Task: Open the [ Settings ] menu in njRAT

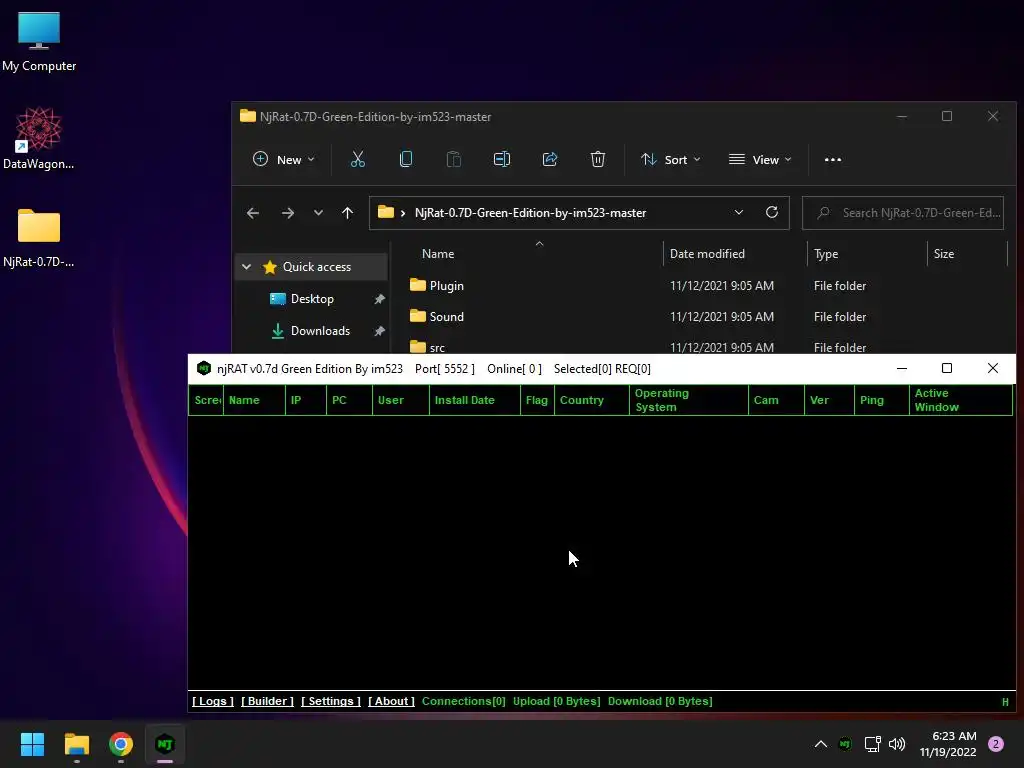Action: 330,701
